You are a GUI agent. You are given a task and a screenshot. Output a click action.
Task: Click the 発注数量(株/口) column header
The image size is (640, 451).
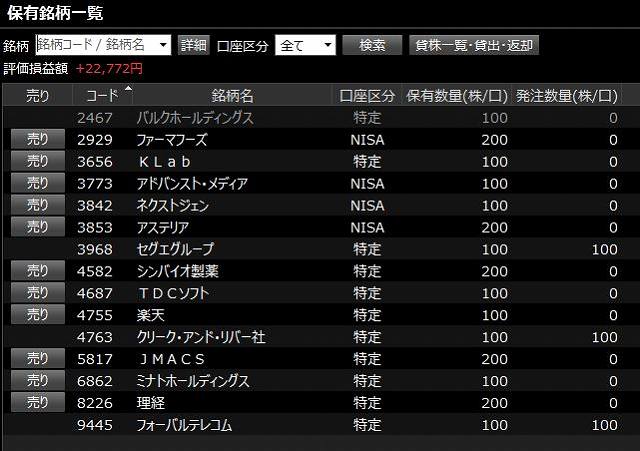click(x=567, y=96)
